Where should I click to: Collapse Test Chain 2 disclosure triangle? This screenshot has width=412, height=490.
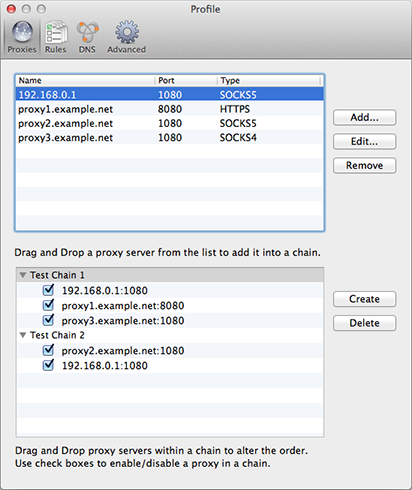click(x=23, y=335)
